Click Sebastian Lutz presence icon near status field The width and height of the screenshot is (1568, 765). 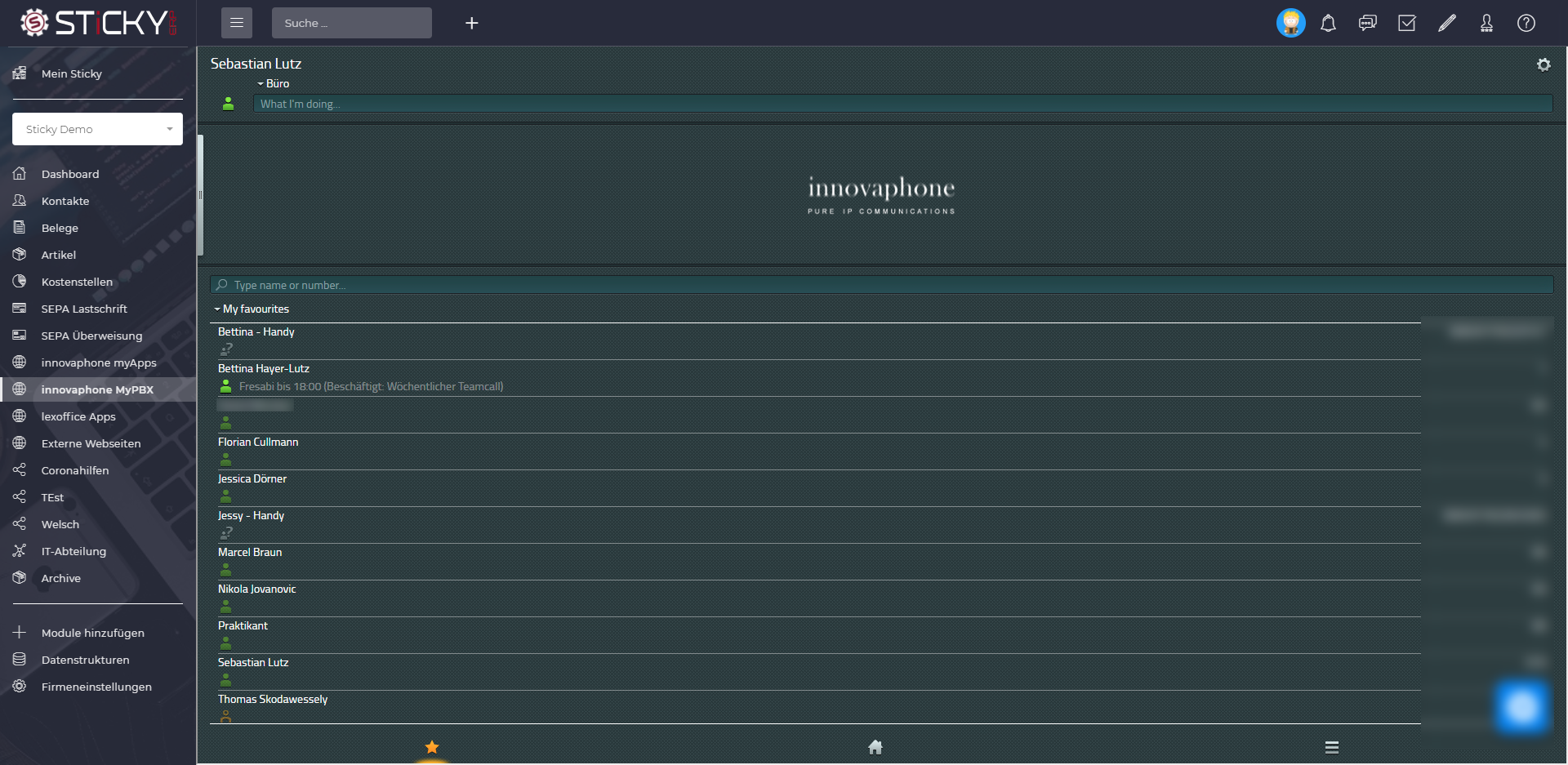coord(229,104)
